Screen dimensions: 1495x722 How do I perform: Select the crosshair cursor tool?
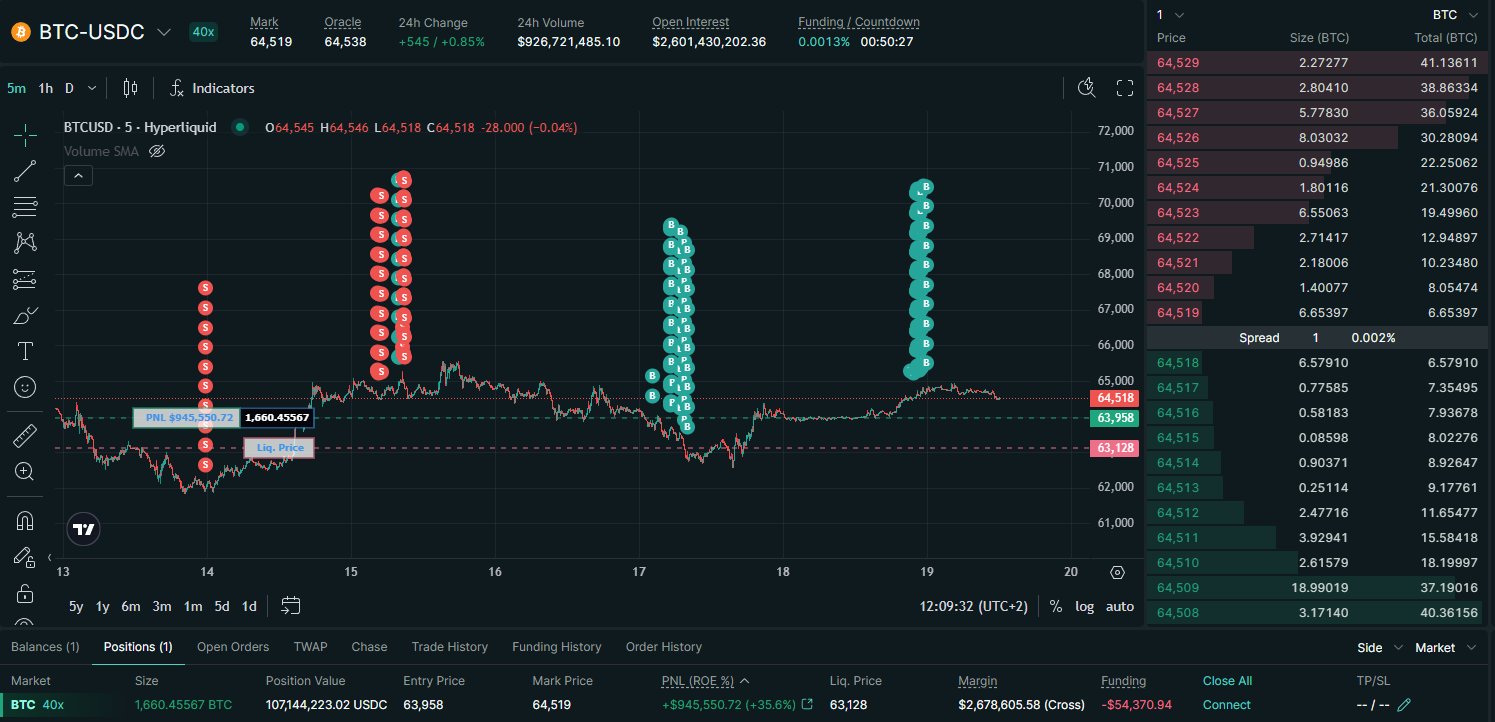click(x=25, y=134)
